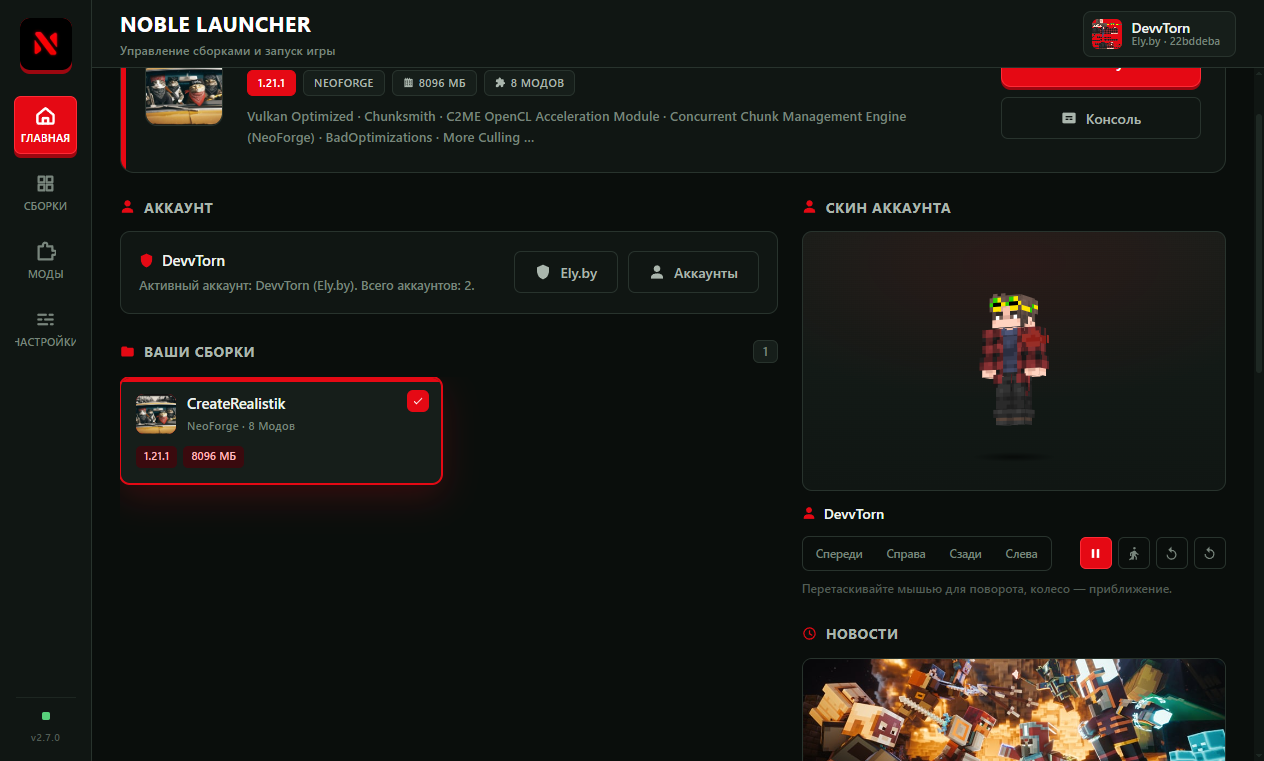Show the skin from Справа view
The height and width of the screenshot is (761, 1264).
906,554
